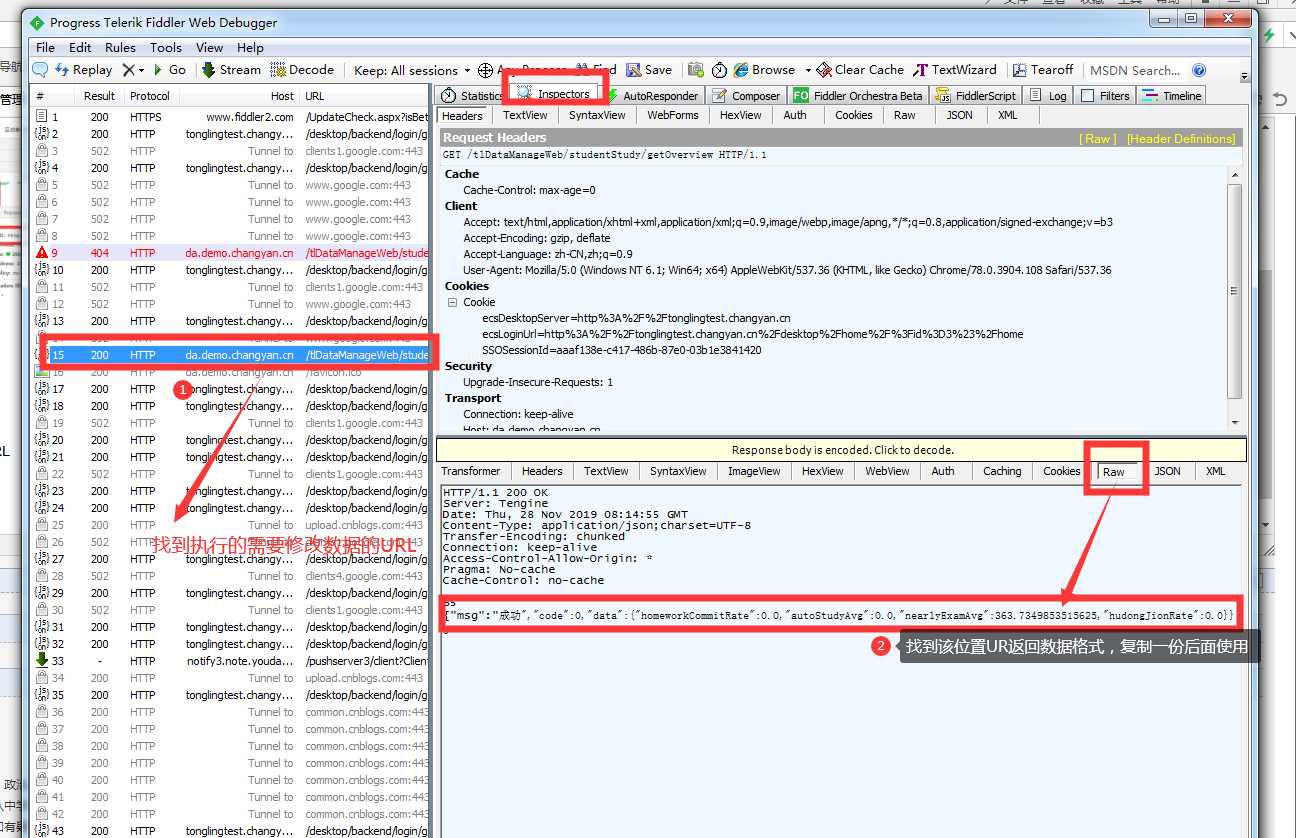Select session 43 tonglingtest.changyan row
The height and width of the screenshot is (838, 1296).
pyautogui.click(x=232, y=831)
